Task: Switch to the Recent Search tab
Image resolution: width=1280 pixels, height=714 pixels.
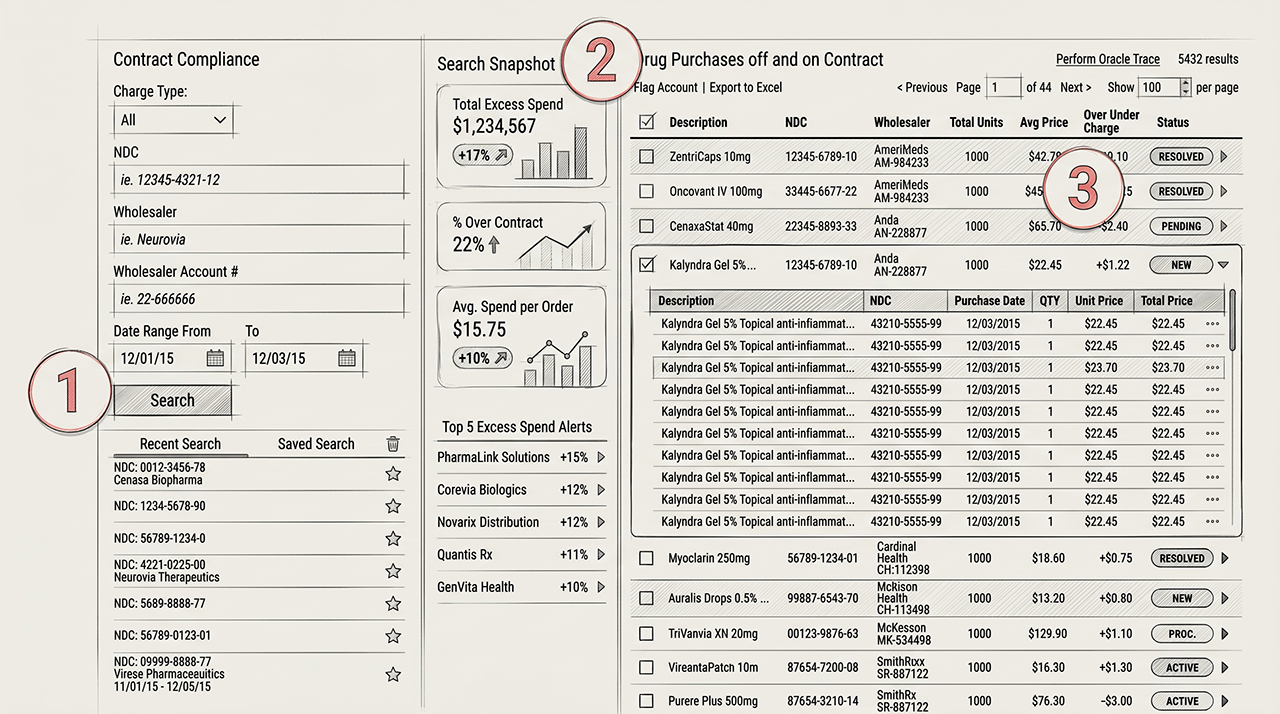Action: coord(180,444)
